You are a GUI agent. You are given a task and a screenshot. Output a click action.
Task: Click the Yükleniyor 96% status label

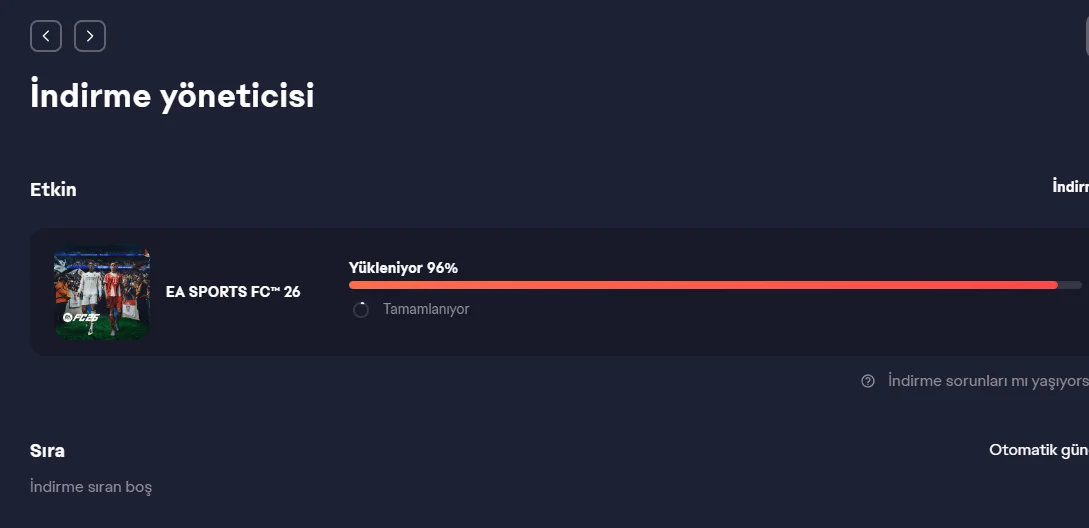click(x=403, y=268)
